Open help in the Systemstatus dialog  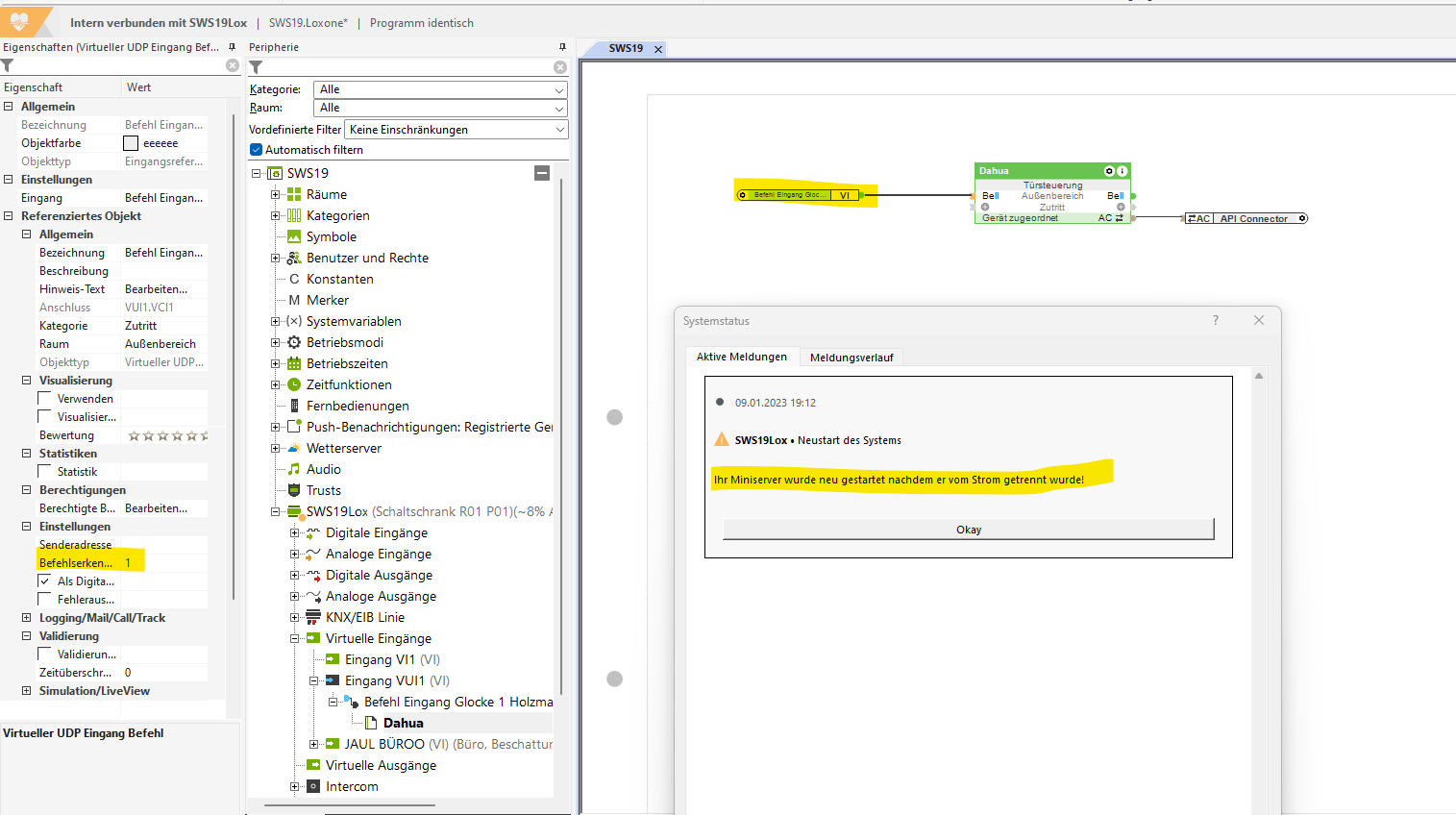pyautogui.click(x=1216, y=320)
